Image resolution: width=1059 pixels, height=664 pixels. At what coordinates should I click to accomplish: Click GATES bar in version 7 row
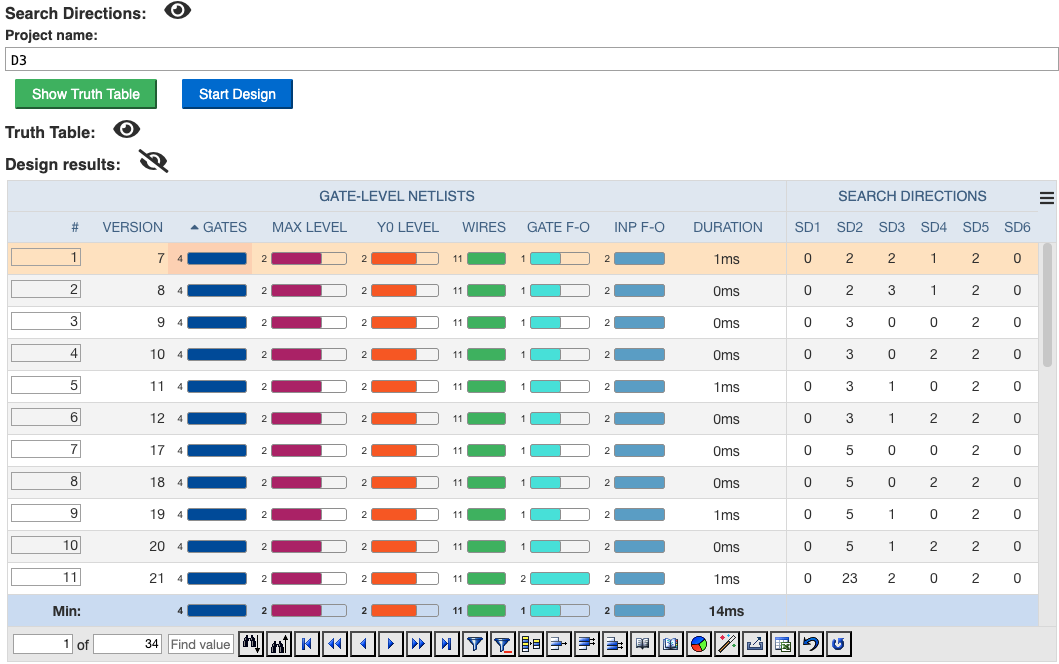pos(217,259)
